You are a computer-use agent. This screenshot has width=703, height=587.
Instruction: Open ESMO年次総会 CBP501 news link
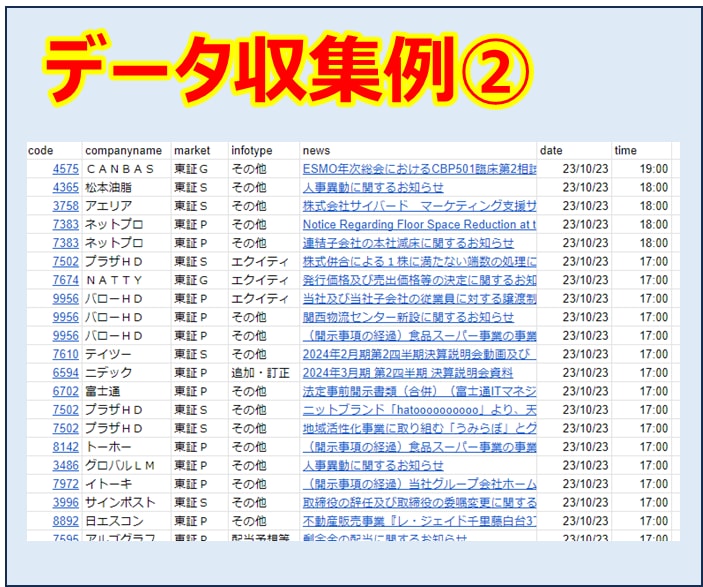(419, 169)
